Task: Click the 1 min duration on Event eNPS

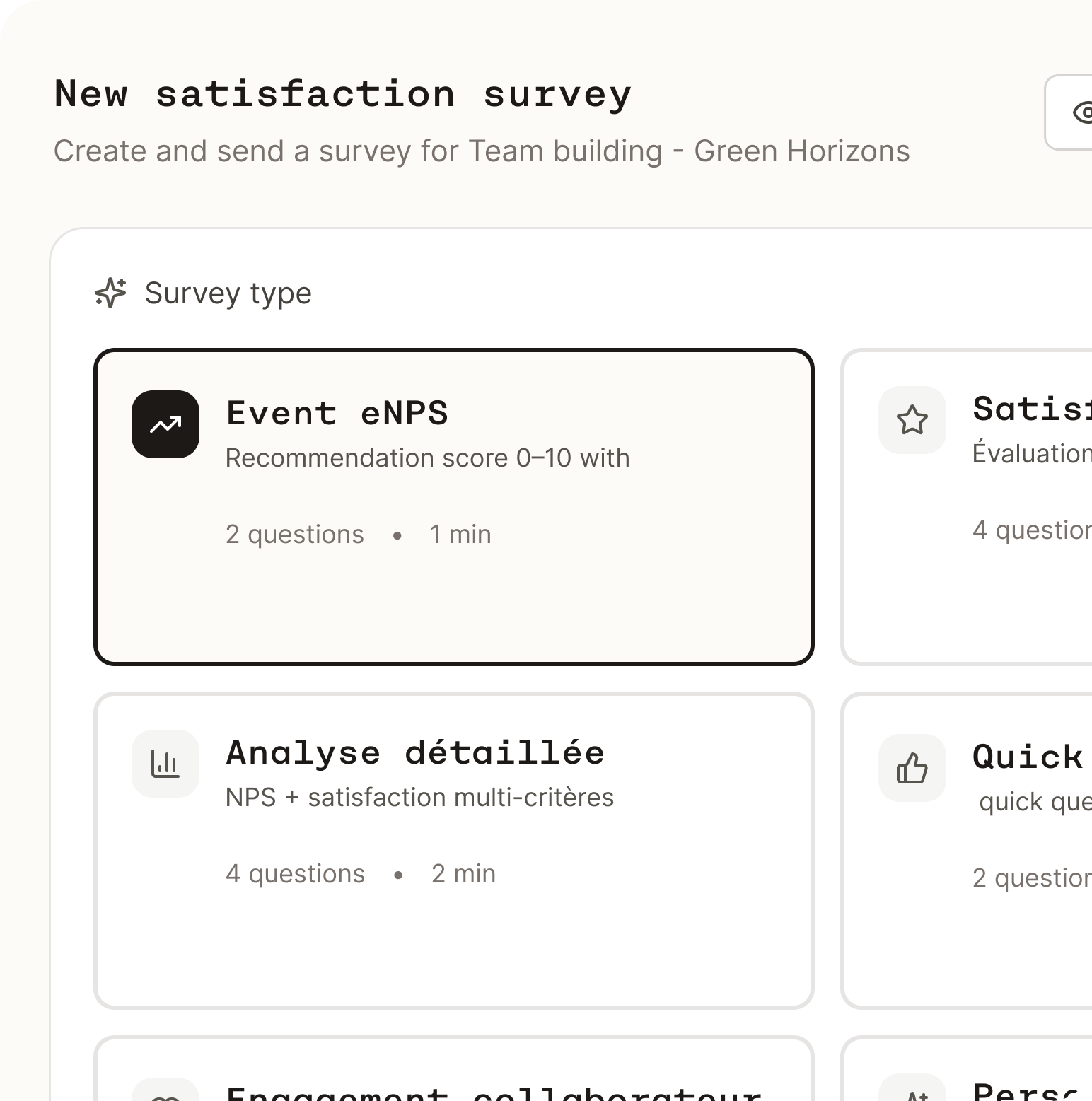Action: (460, 535)
